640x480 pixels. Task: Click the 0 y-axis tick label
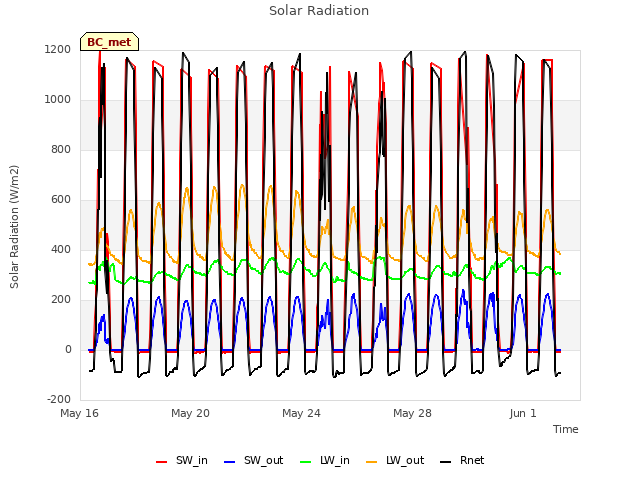pos(68,349)
